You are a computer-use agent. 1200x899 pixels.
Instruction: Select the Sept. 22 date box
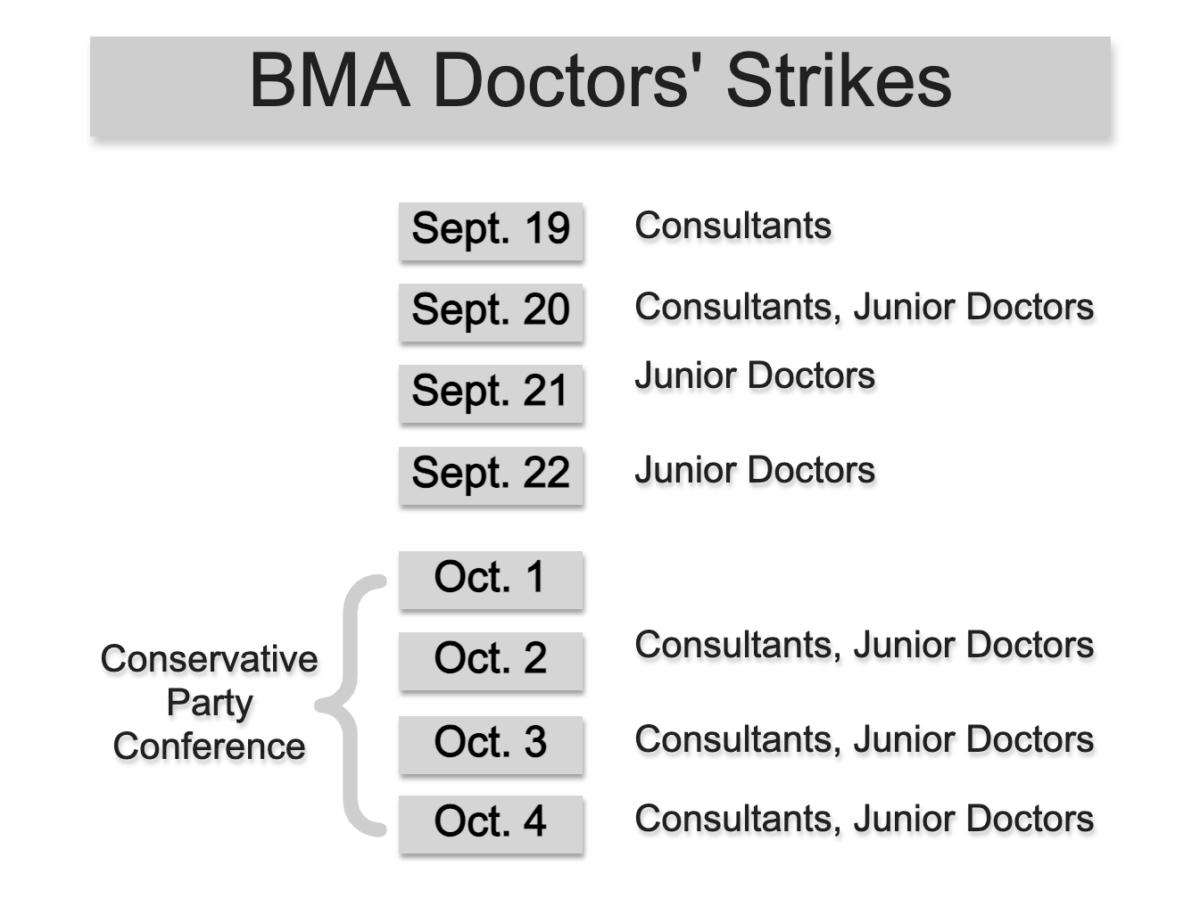pyautogui.click(x=491, y=475)
